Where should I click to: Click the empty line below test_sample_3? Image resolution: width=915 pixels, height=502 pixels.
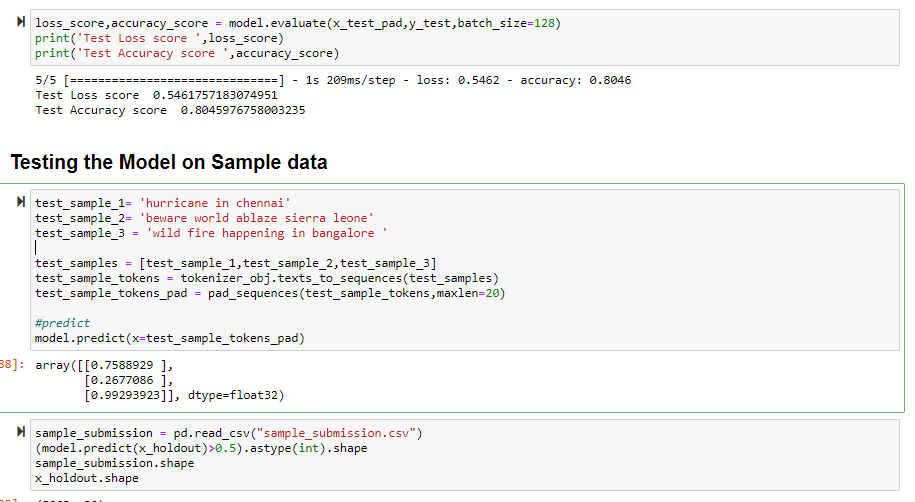tap(200, 248)
